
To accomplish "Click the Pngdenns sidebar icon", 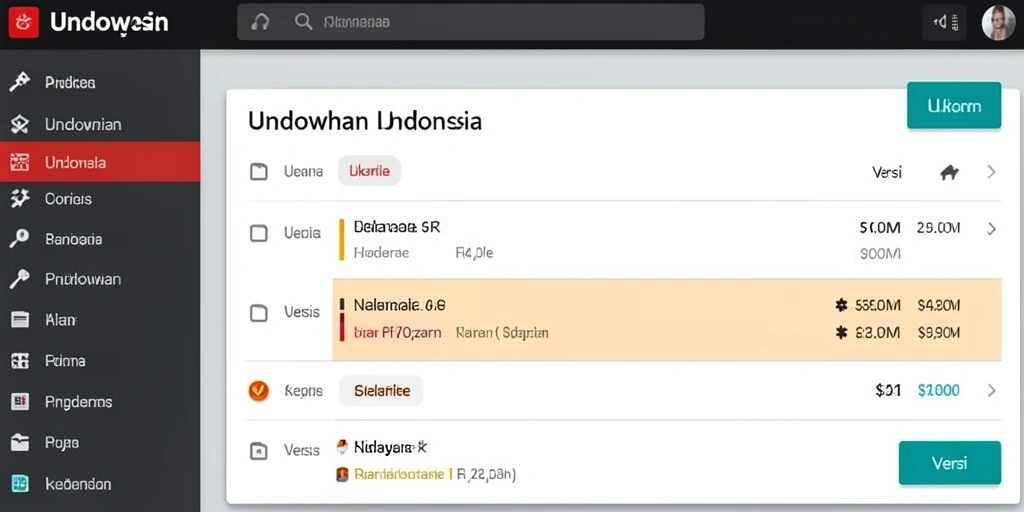I will 20,402.
